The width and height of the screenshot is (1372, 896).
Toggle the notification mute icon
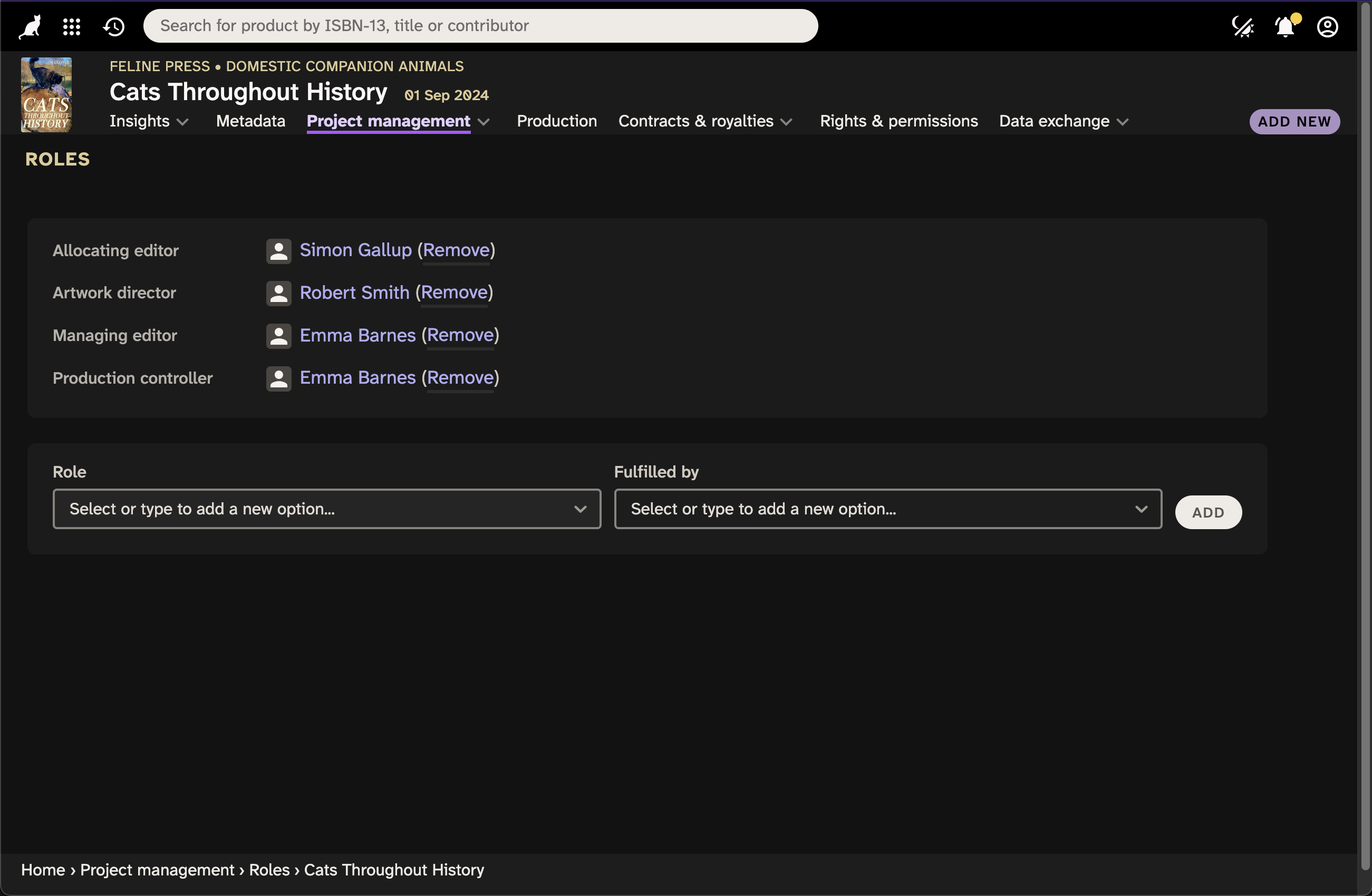1242,26
